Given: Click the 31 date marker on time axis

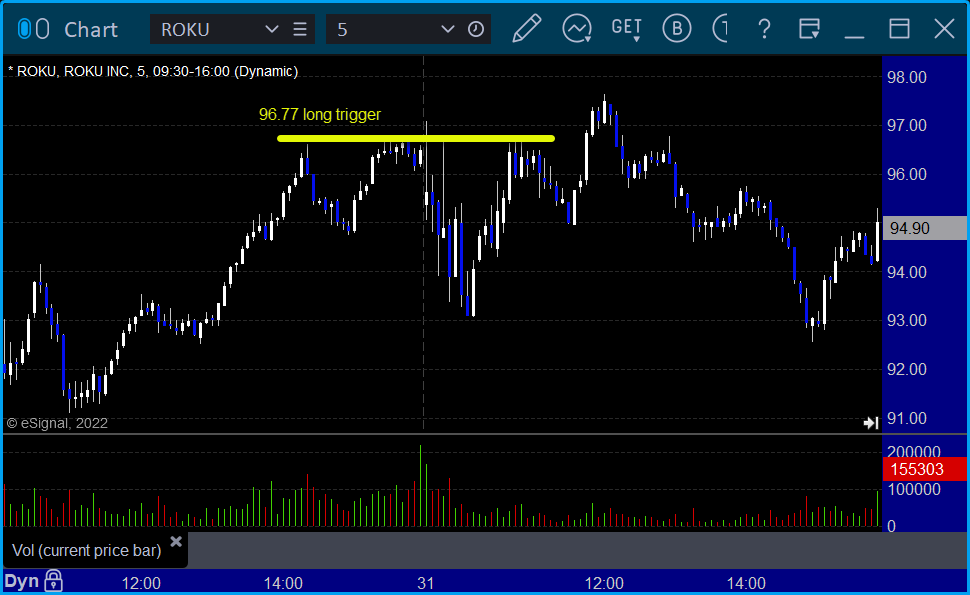Looking at the screenshot, I should pos(426,583).
